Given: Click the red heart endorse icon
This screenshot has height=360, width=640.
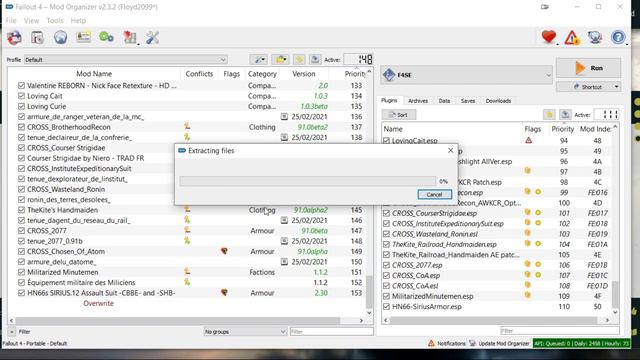Looking at the screenshot, I should pyautogui.click(x=549, y=37).
